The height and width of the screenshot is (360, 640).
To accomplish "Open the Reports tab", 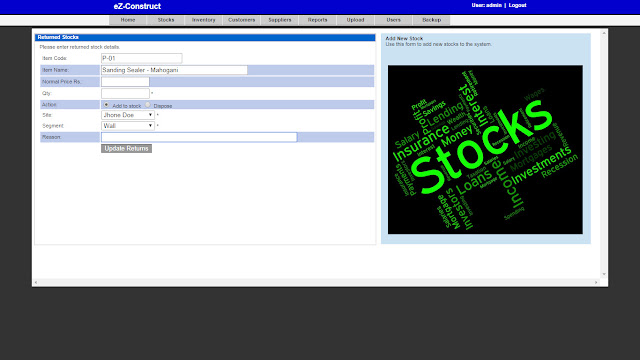I will [x=318, y=20].
